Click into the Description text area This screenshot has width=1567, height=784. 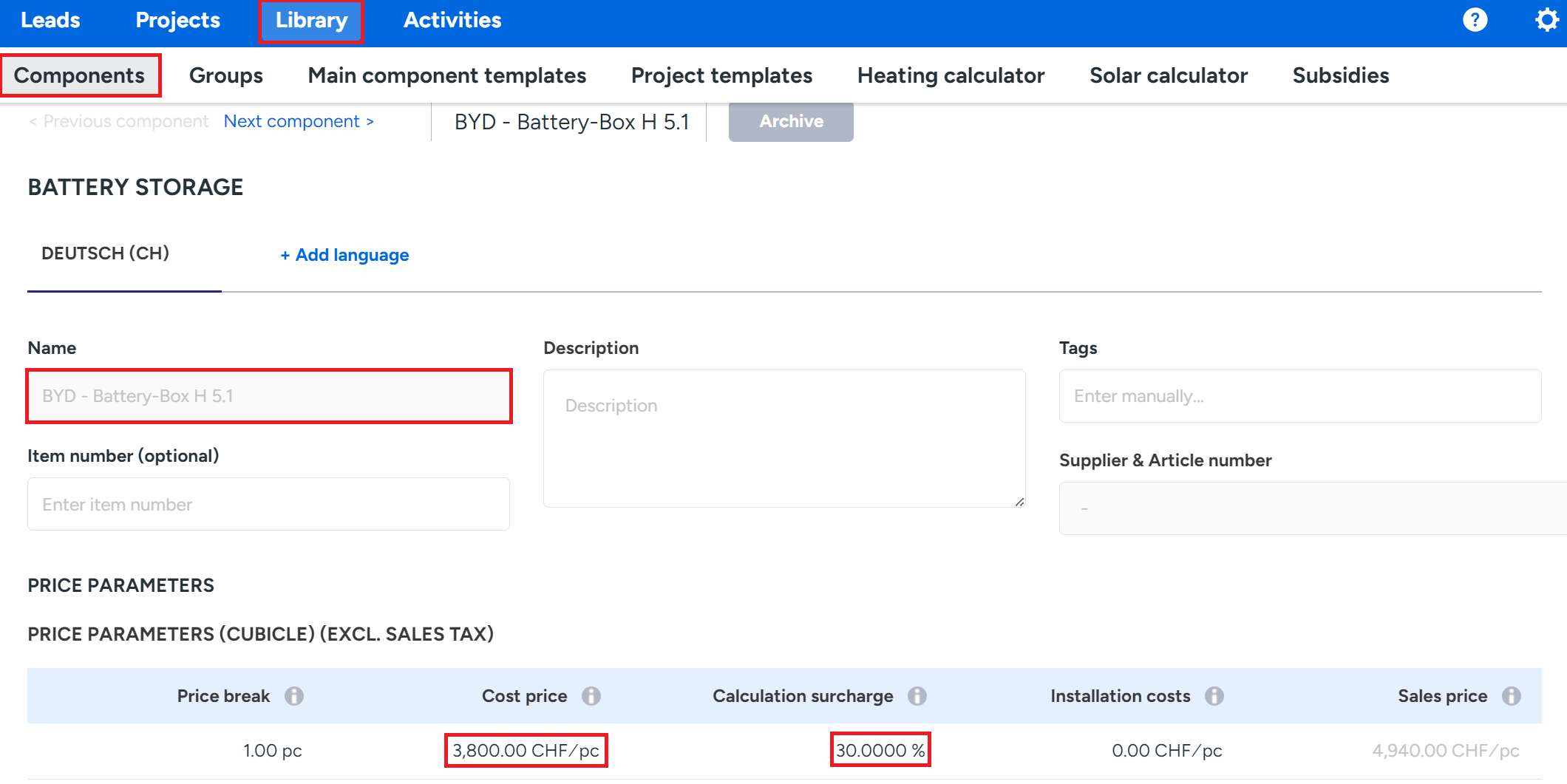pyautogui.click(x=783, y=438)
